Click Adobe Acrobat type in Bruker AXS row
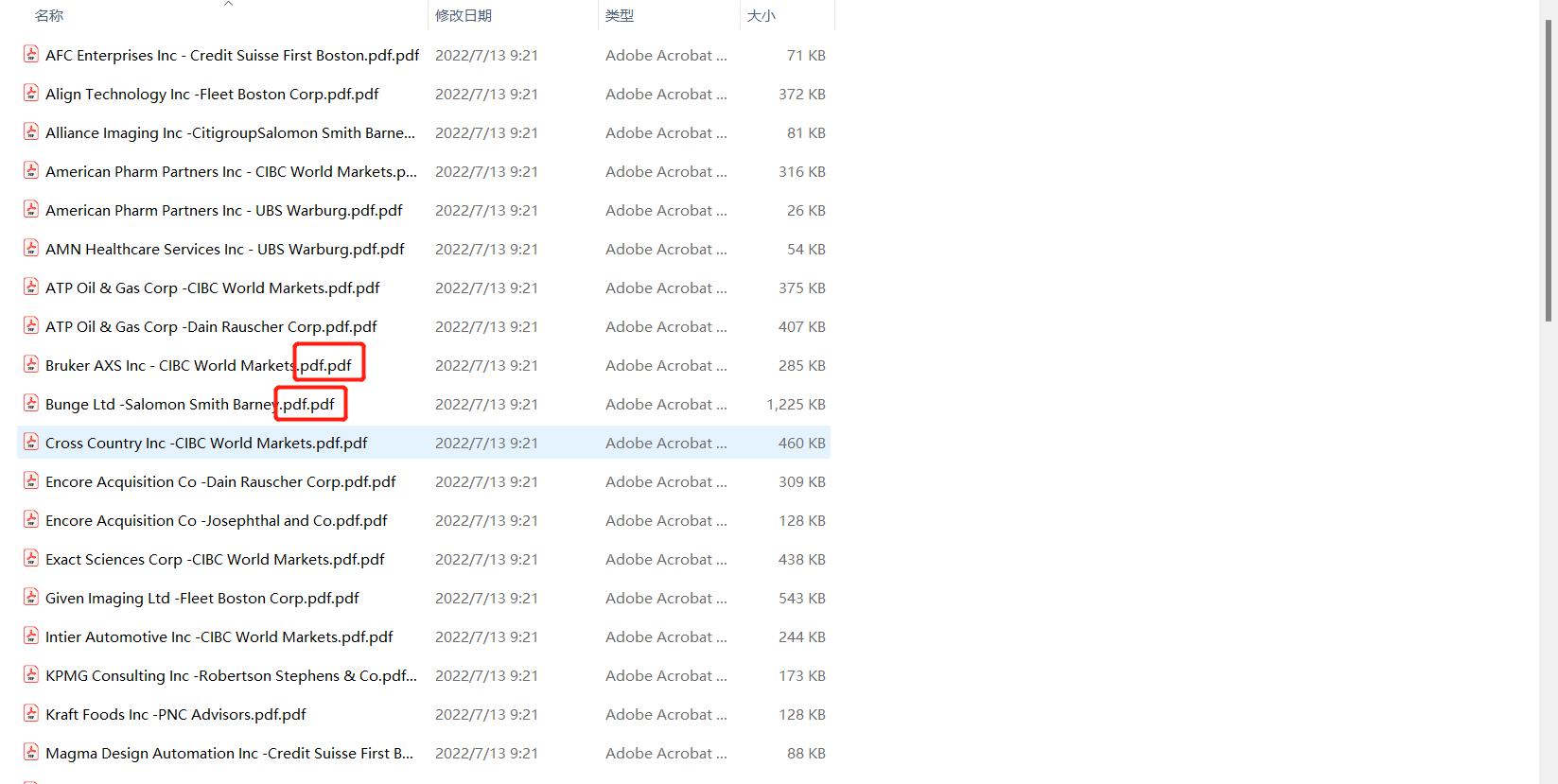Image resolution: width=1558 pixels, height=784 pixels. [x=666, y=365]
